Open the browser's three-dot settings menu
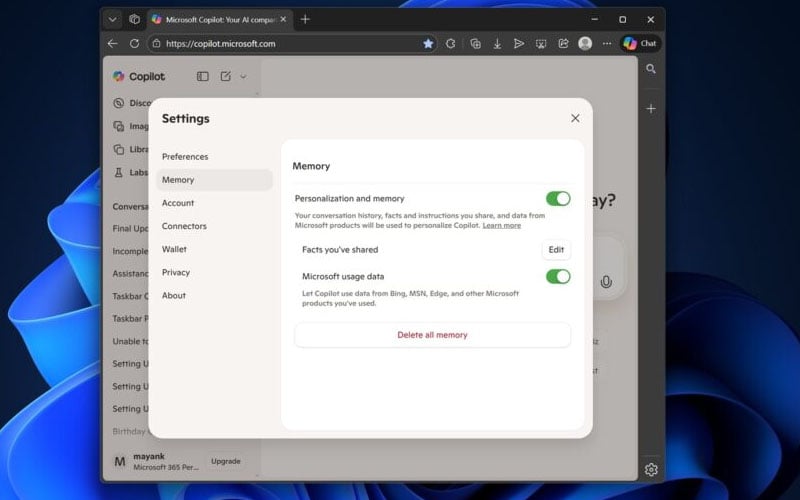This screenshot has width=800, height=500. coord(607,44)
